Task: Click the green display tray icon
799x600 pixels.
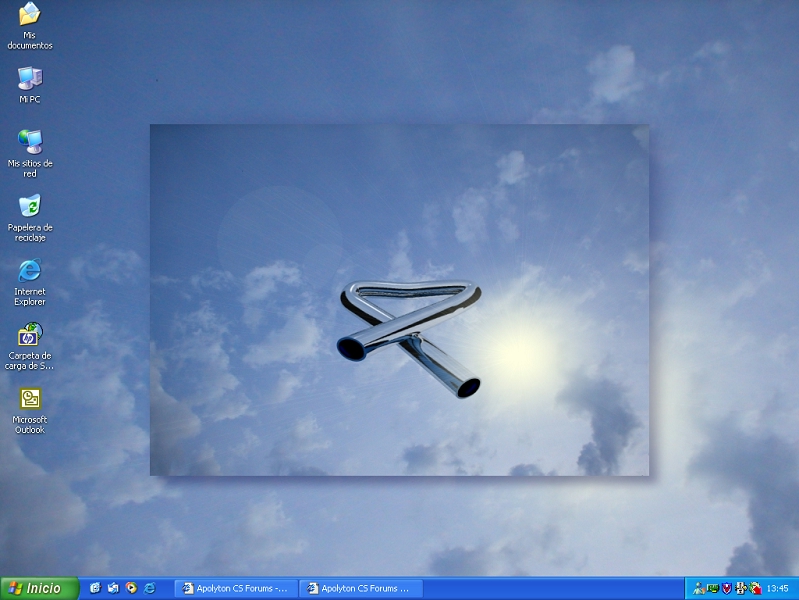Action: [713, 588]
